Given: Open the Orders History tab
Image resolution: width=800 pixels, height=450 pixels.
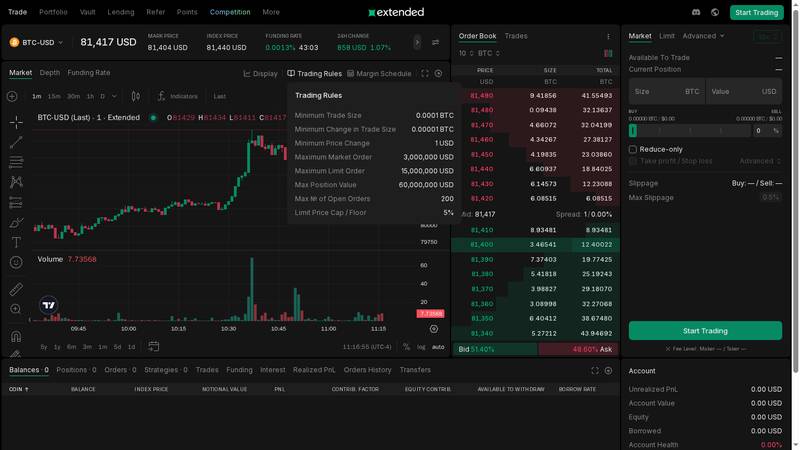Looking at the screenshot, I should coord(367,370).
